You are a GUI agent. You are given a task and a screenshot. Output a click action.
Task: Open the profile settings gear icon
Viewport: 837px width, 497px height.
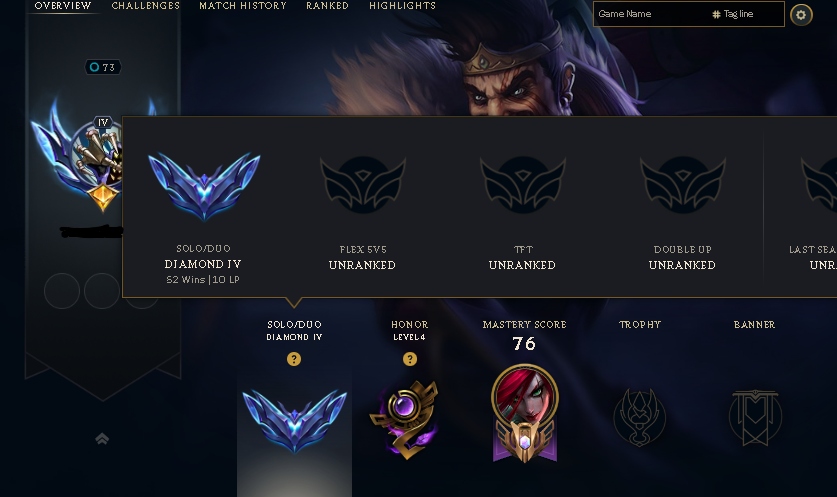coord(801,14)
